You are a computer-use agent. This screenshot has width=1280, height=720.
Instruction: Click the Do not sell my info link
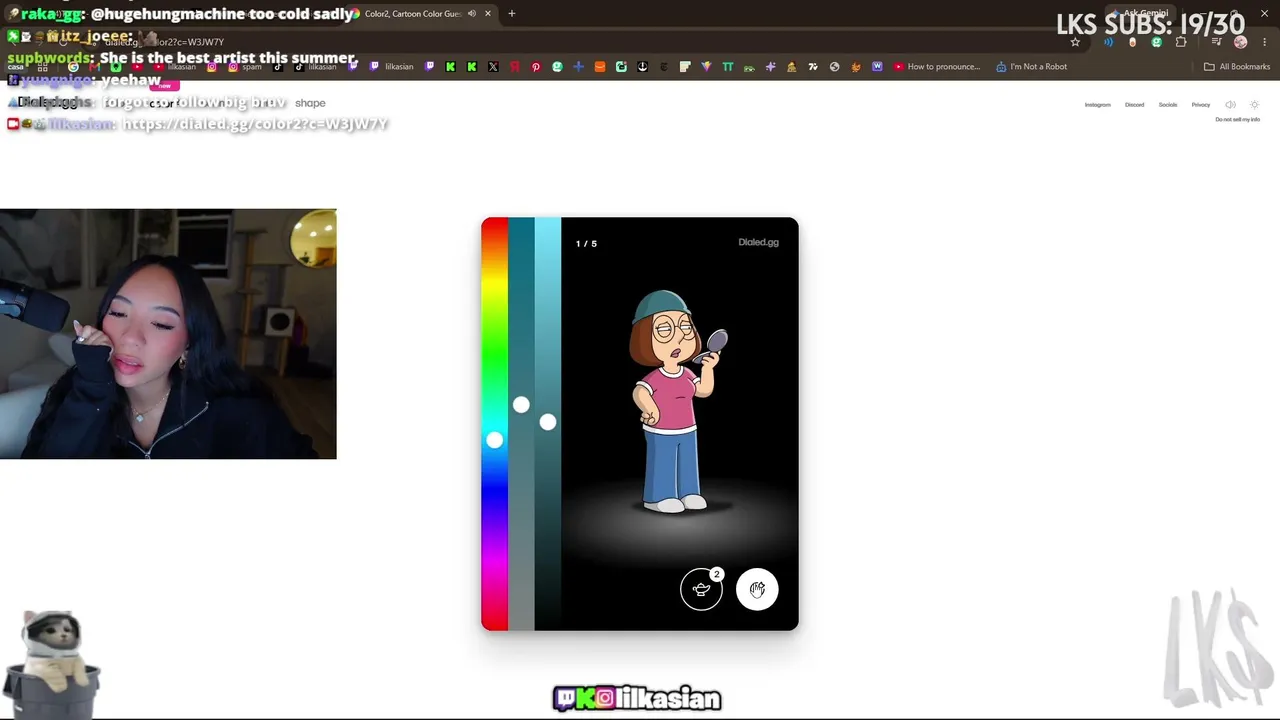(1237, 120)
